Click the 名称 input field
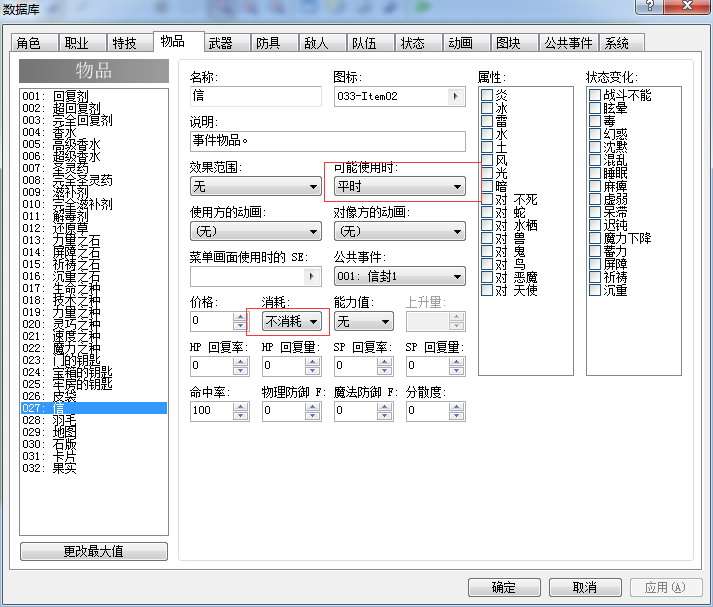Image resolution: width=713 pixels, height=607 pixels. [256, 96]
